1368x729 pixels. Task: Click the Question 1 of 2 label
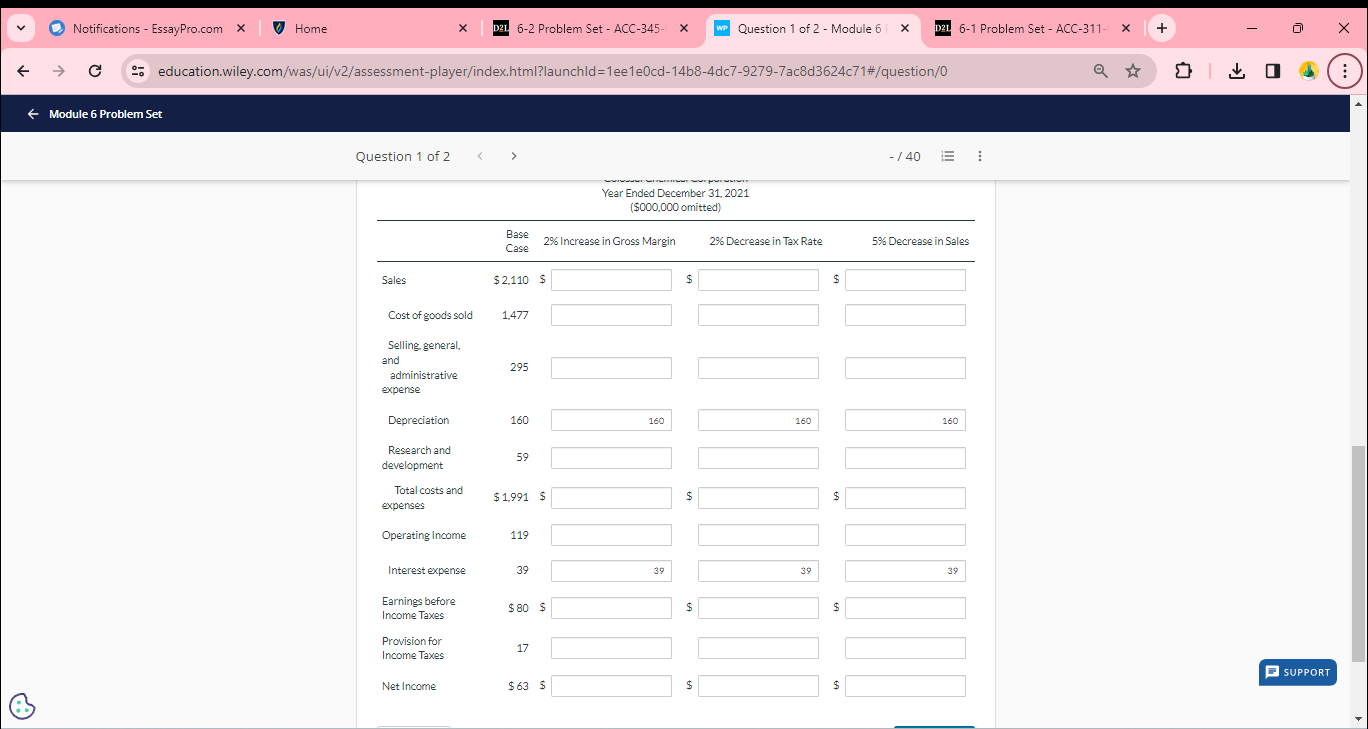(403, 156)
